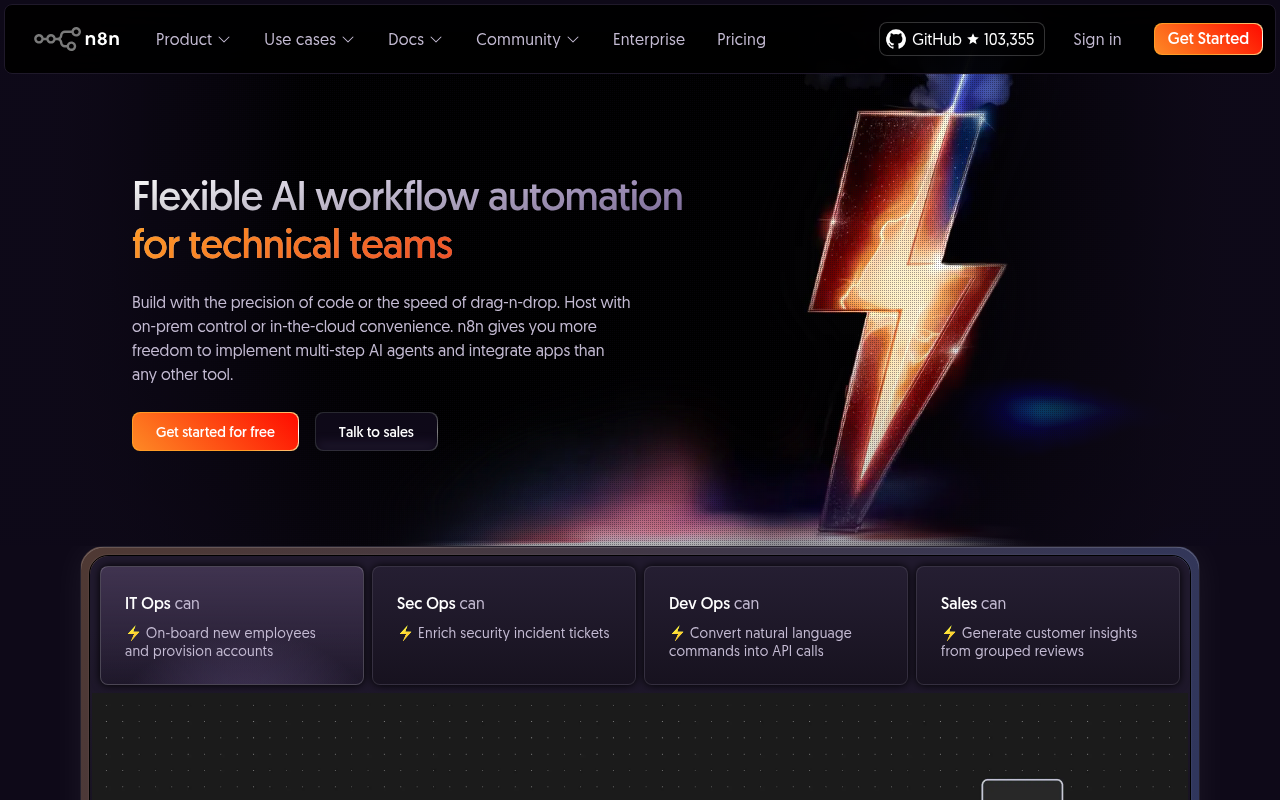Click the lightning bolt in the Sec Ops card

[405, 633]
